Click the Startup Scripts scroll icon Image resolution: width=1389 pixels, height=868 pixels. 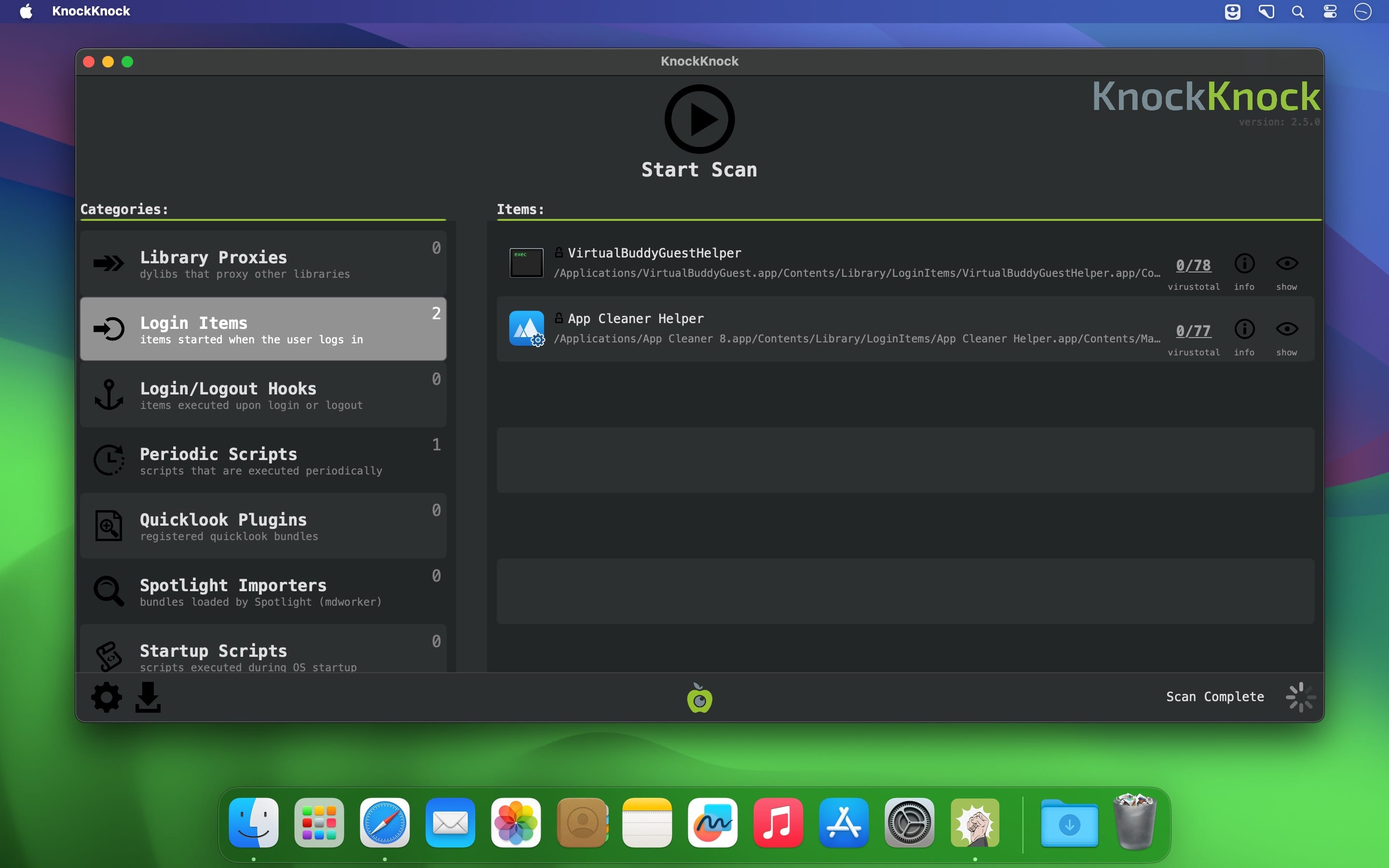109,656
